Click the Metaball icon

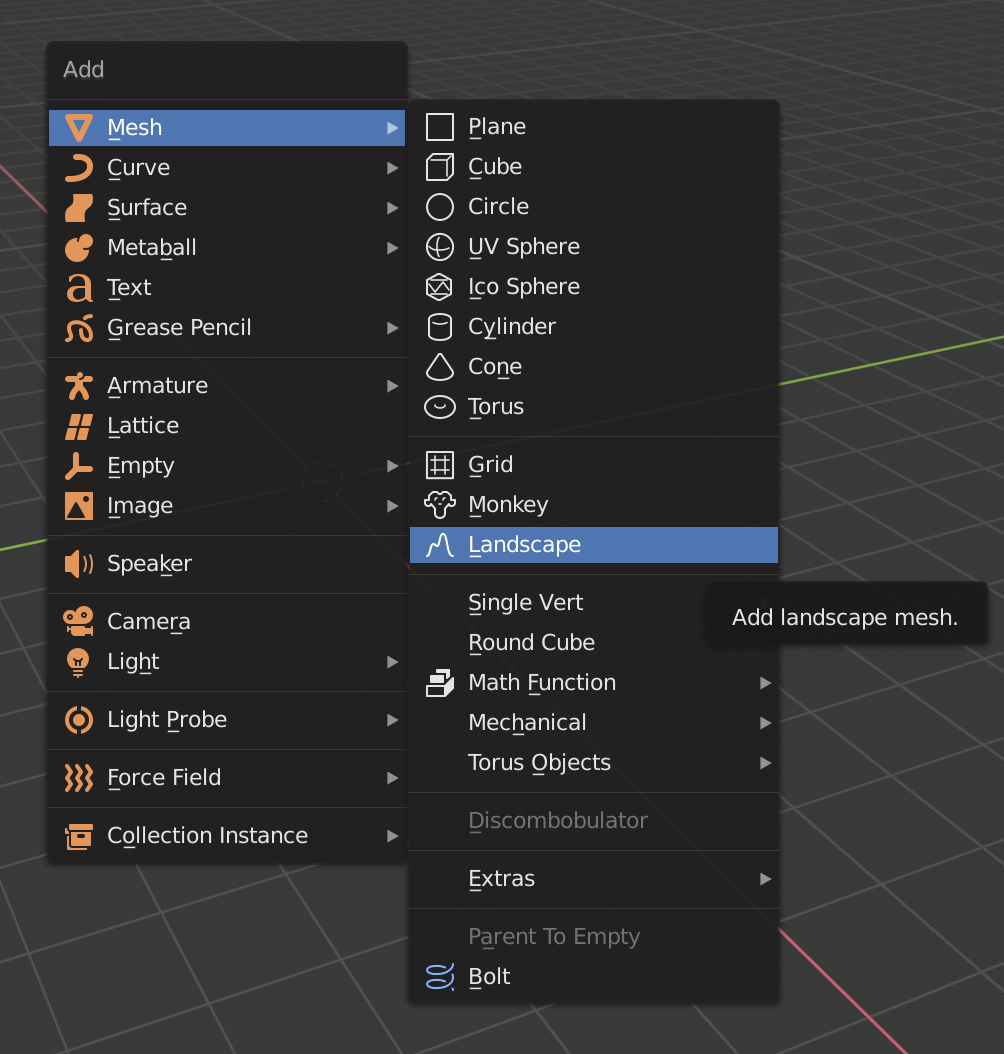(x=78, y=247)
